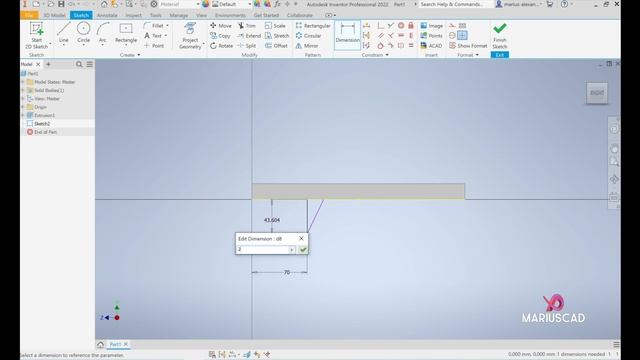Image resolution: width=640 pixels, height=360 pixels.
Task: Click Insert ACAD file
Action: [x=431, y=46]
